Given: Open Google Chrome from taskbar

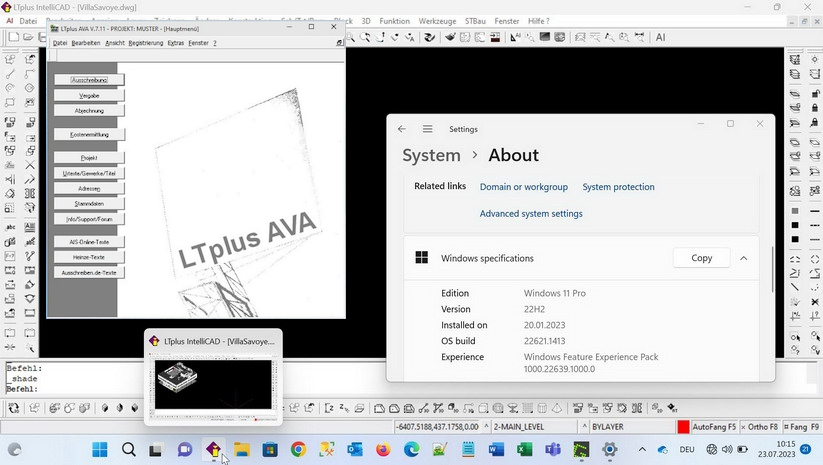Looking at the screenshot, I should click(x=298, y=449).
